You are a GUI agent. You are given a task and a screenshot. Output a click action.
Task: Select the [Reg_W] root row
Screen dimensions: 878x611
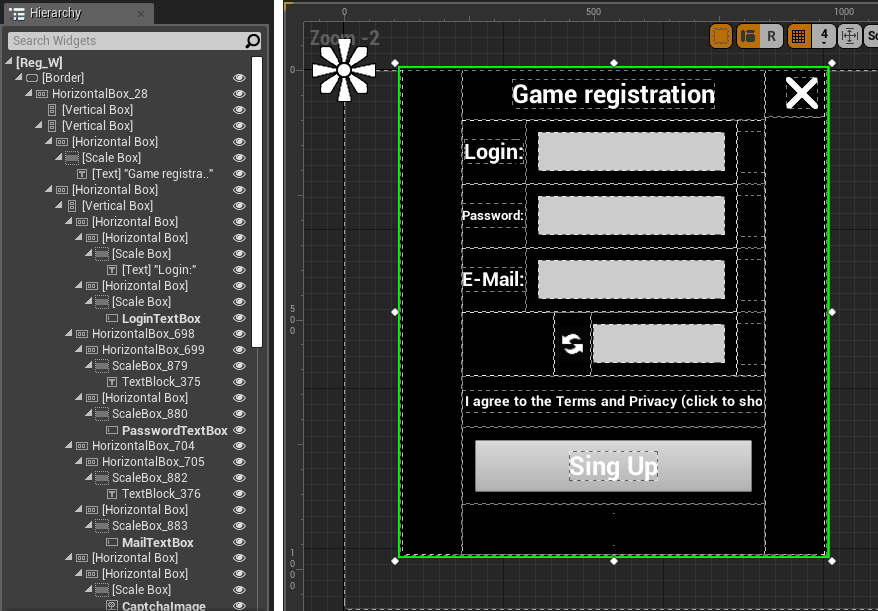click(x=127, y=62)
